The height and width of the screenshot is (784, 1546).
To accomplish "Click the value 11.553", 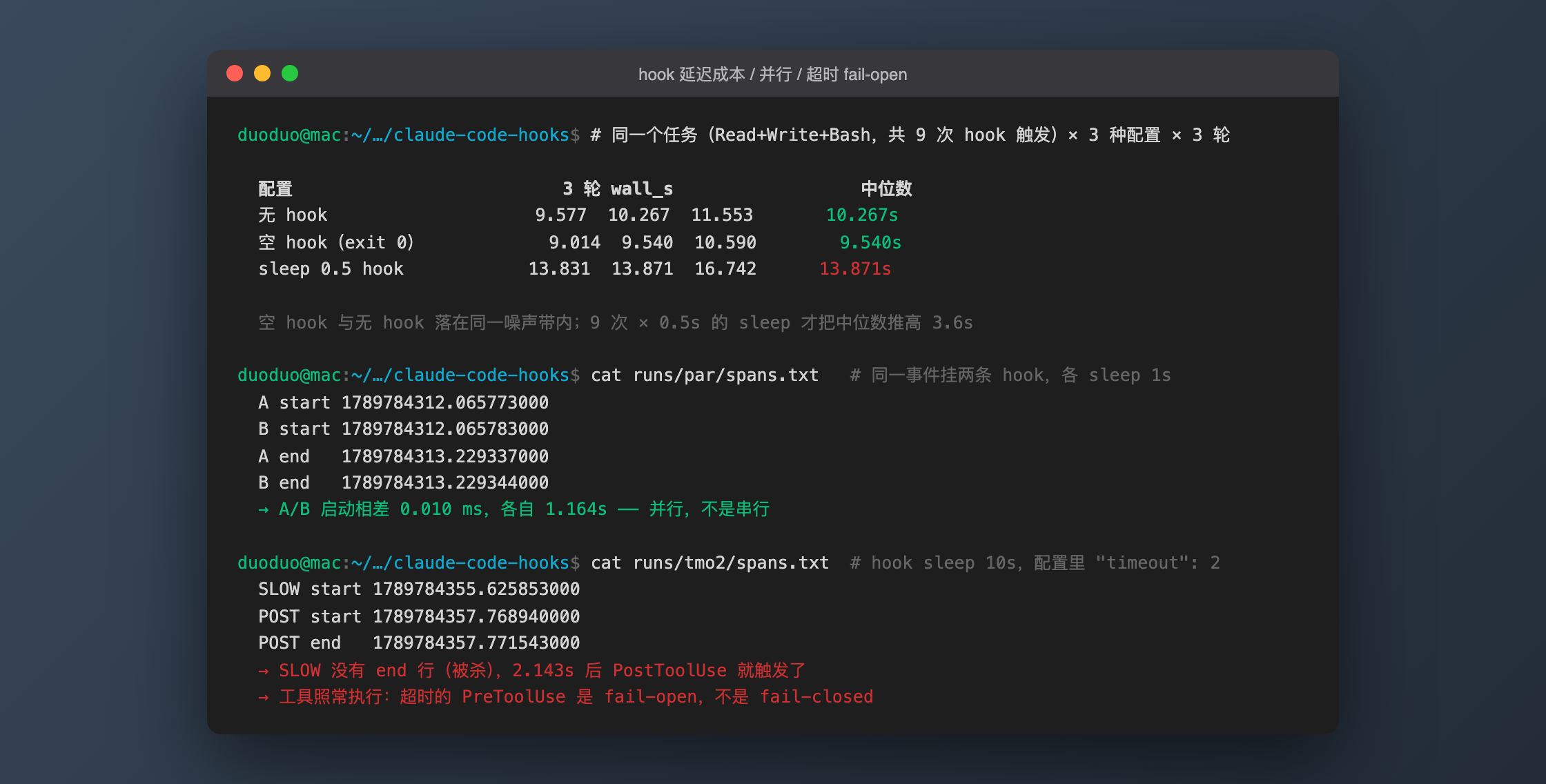I will 722,215.
